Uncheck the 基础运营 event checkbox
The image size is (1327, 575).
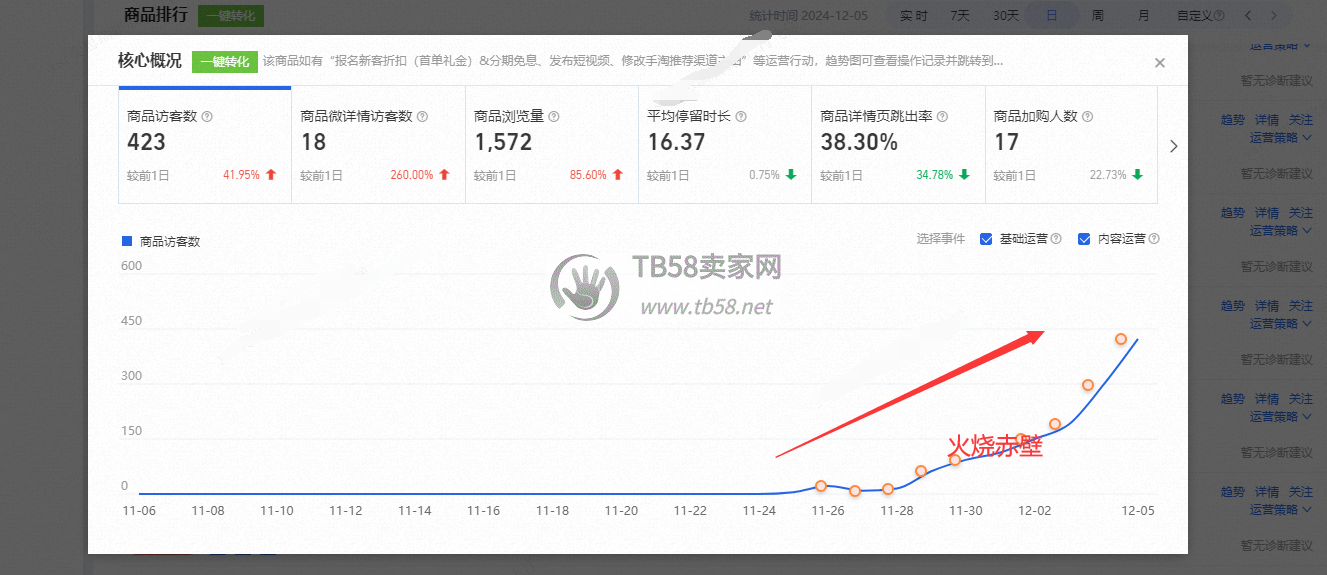tap(986, 239)
